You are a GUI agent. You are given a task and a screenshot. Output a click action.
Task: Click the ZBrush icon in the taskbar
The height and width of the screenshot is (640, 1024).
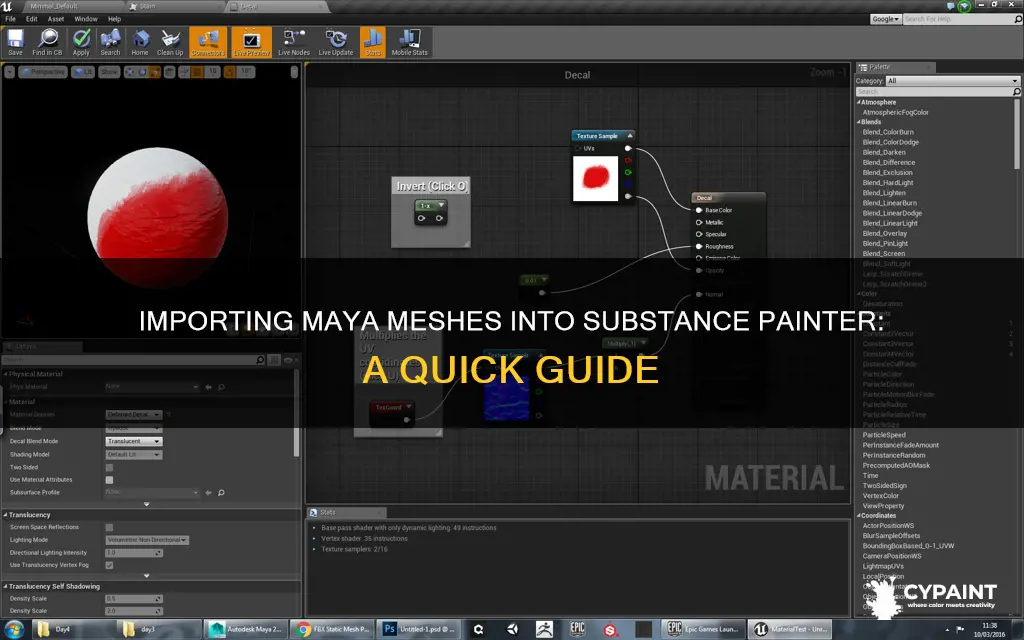click(544, 630)
